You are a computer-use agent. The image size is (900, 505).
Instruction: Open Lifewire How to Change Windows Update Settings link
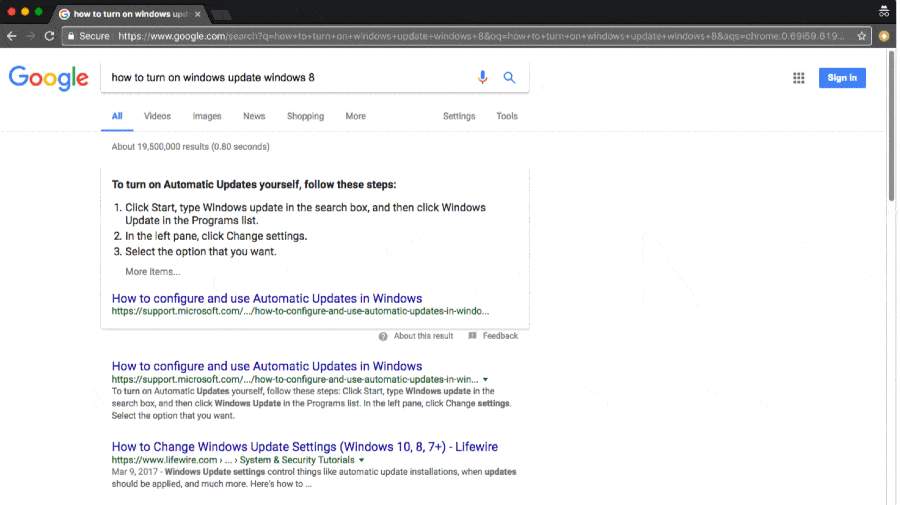(x=305, y=446)
